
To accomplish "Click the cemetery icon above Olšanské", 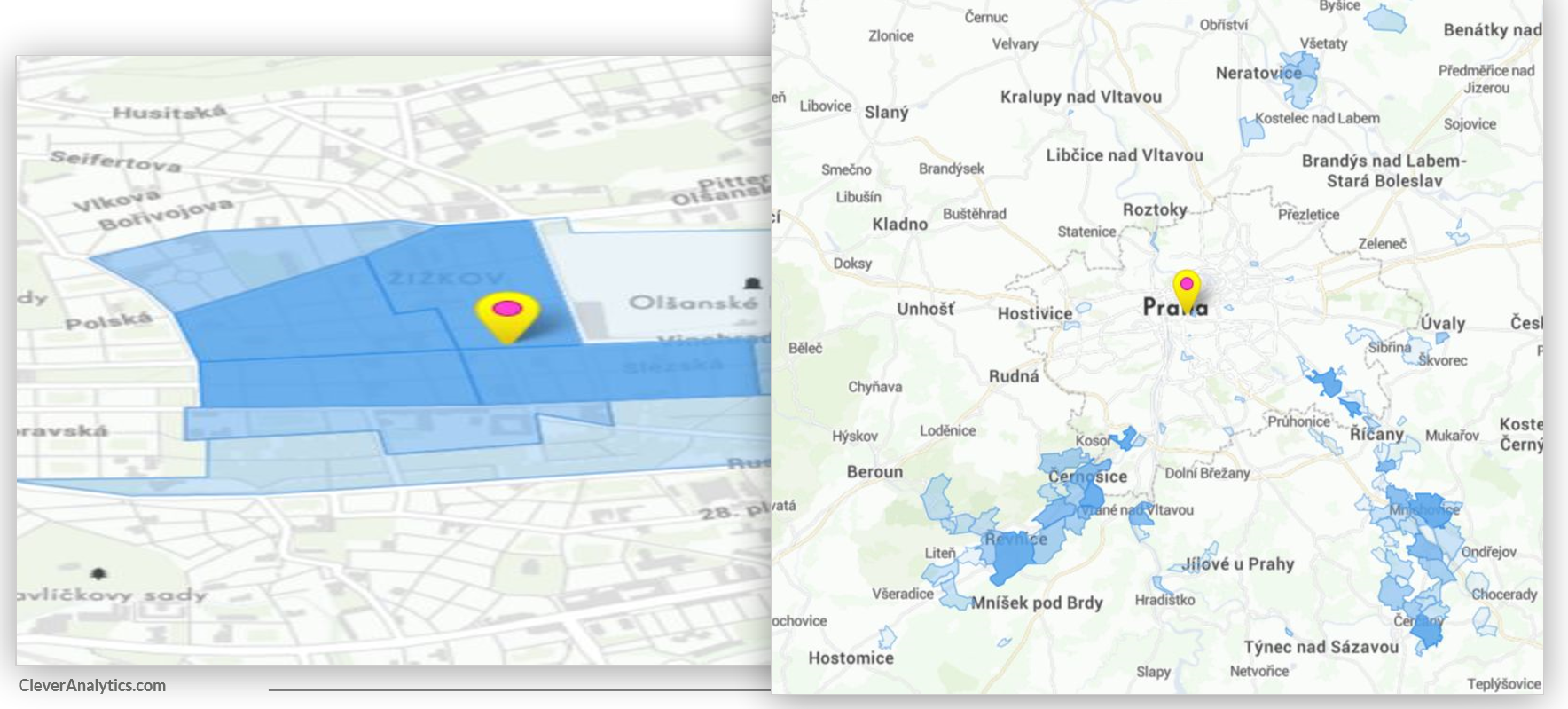I will pyautogui.click(x=753, y=283).
